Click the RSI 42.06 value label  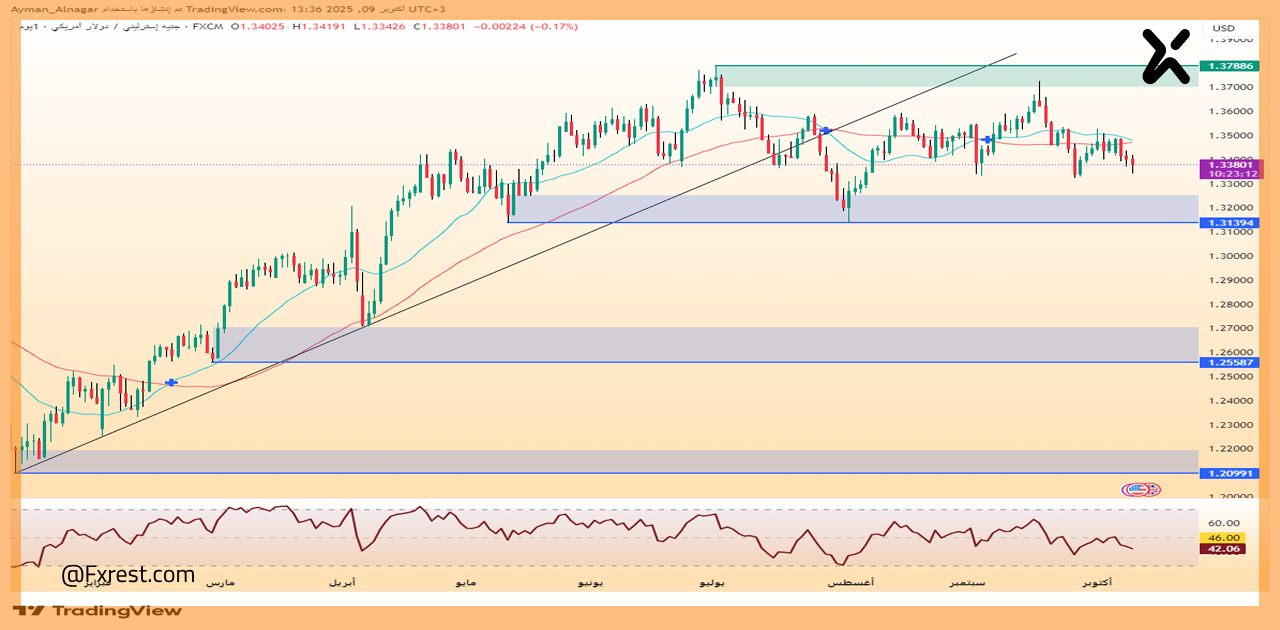[x=1223, y=548]
